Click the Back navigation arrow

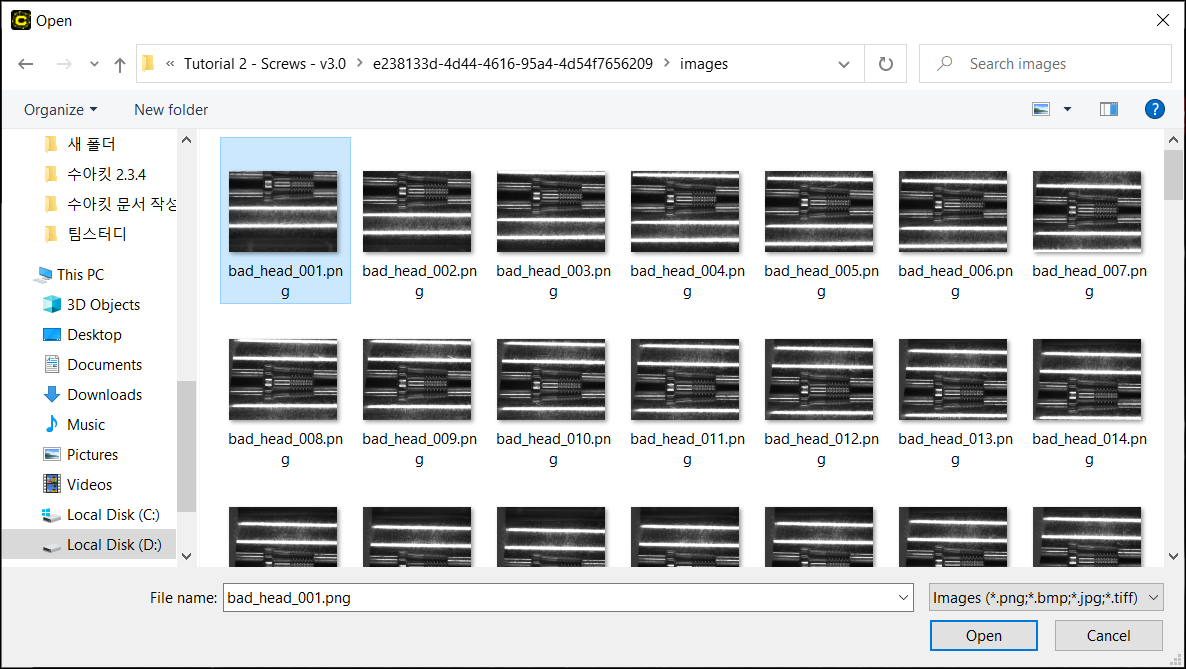pos(26,64)
